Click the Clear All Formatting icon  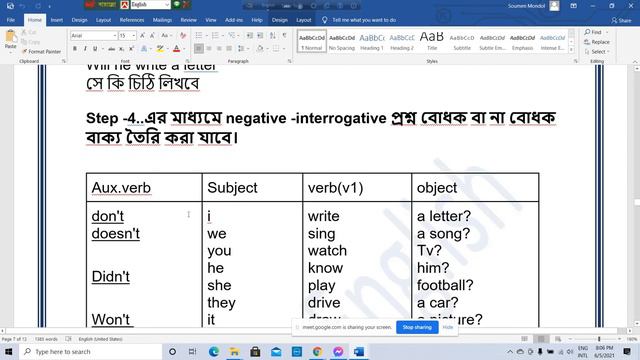pos(183,36)
